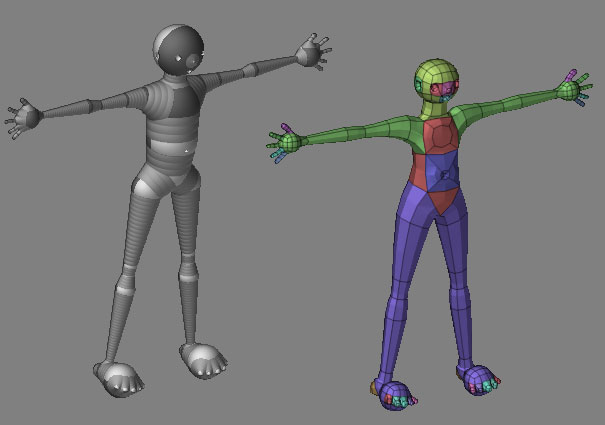Click the gray model's spherical head
Image resolution: width=605 pixels, height=425 pixels.
tap(178, 49)
